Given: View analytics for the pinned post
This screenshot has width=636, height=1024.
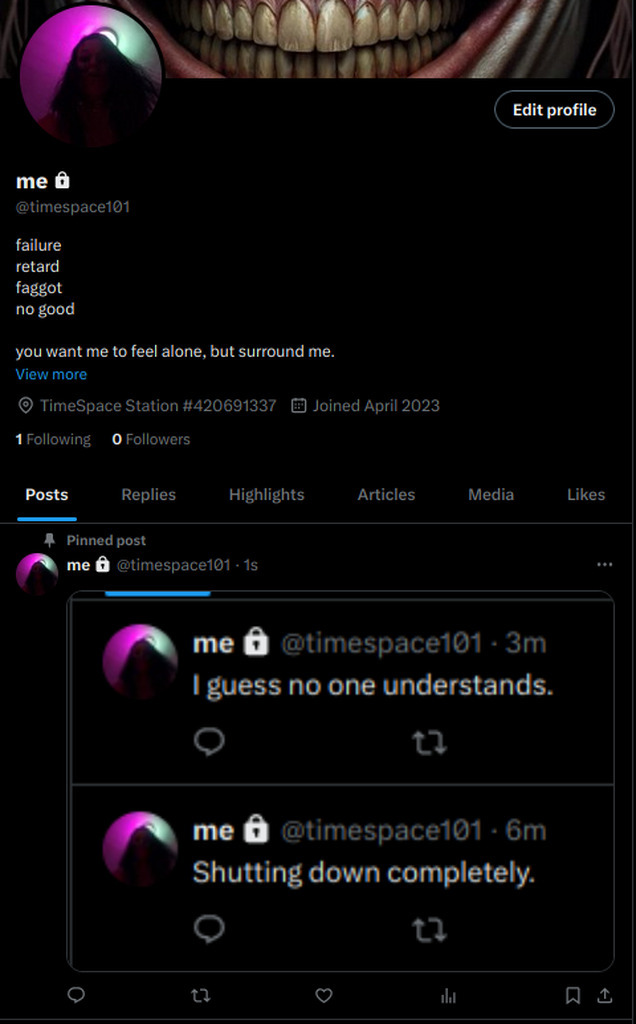Looking at the screenshot, I should tap(448, 996).
